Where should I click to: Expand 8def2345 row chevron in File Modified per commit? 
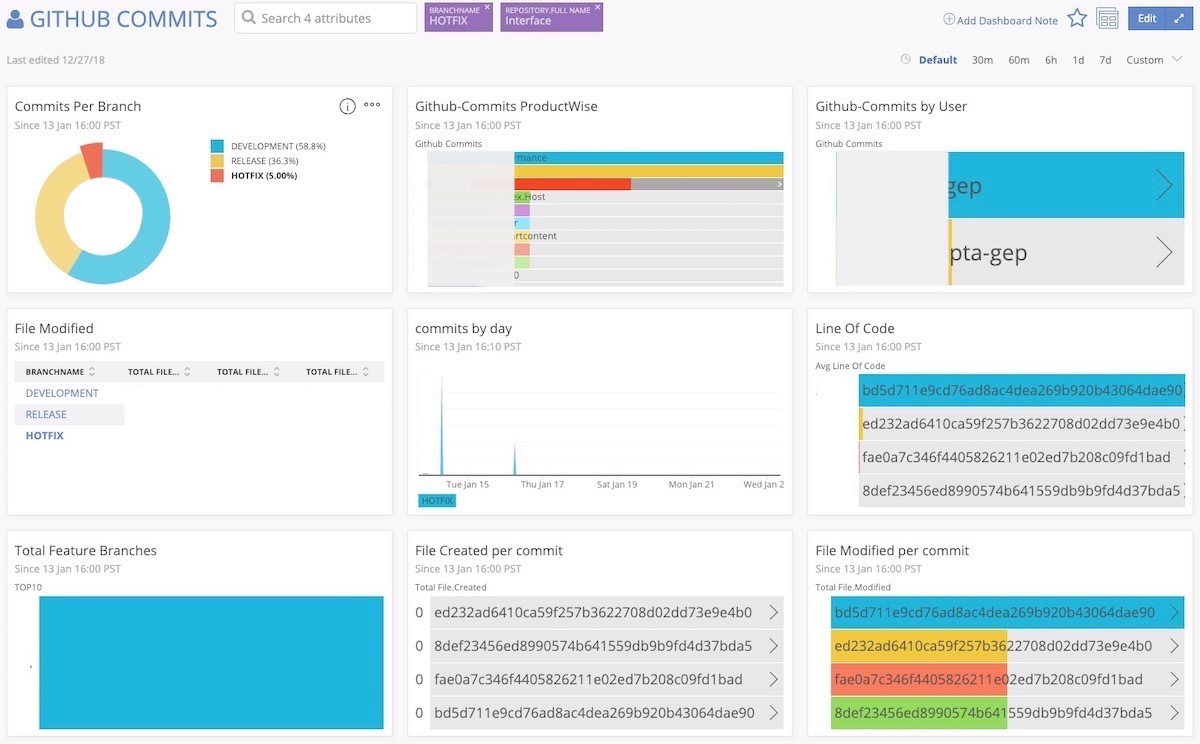pyautogui.click(x=1174, y=713)
